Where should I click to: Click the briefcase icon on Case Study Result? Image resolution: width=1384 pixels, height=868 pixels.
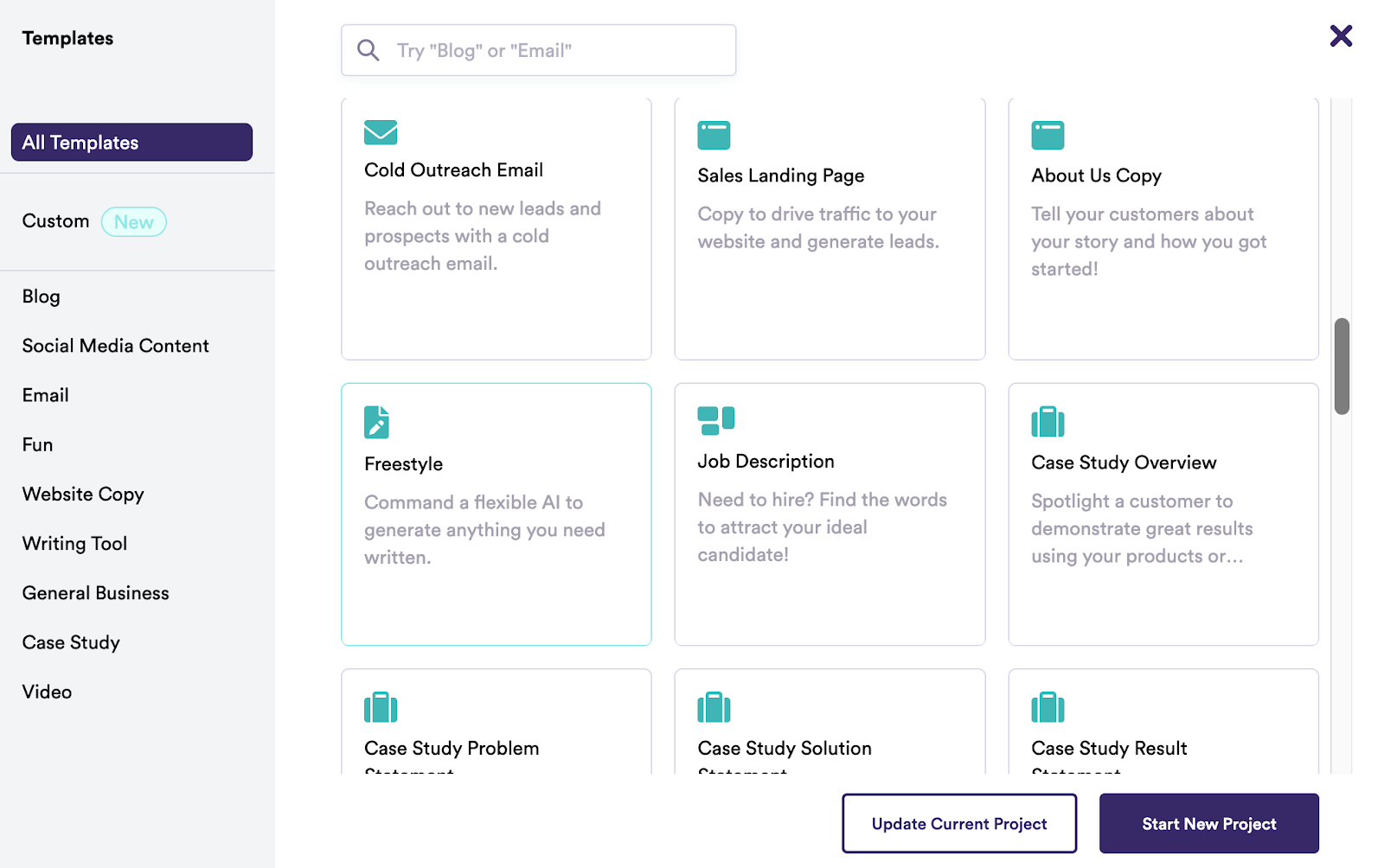pos(1048,706)
